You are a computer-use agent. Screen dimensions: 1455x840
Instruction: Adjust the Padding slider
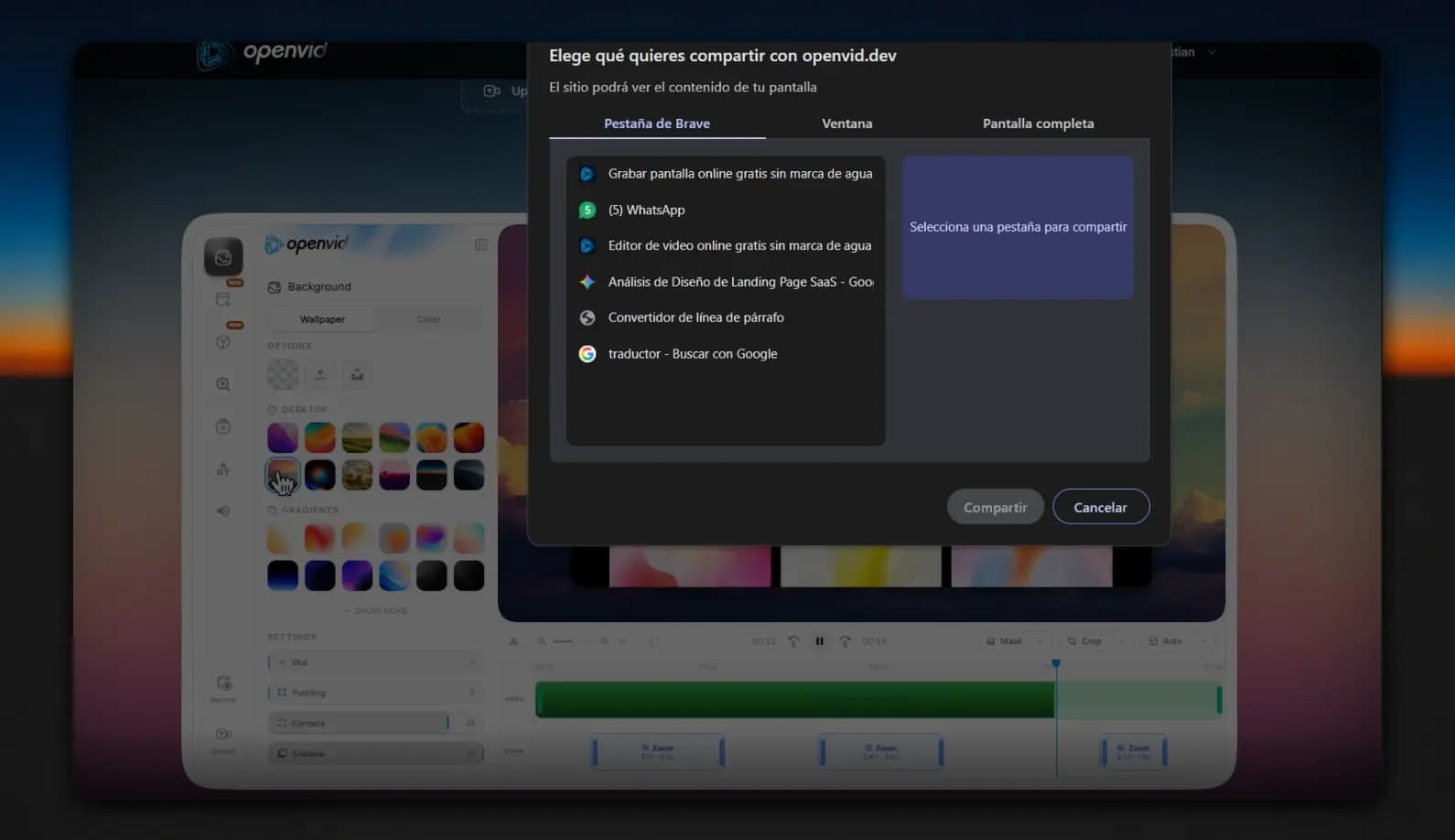point(375,693)
